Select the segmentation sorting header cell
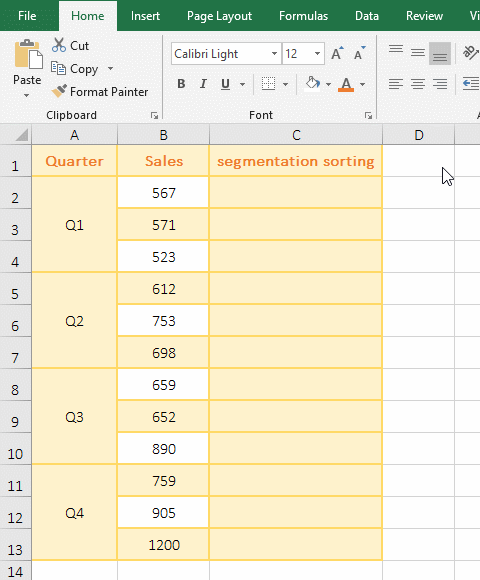Image resolution: width=480 pixels, height=580 pixels. (296, 161)
